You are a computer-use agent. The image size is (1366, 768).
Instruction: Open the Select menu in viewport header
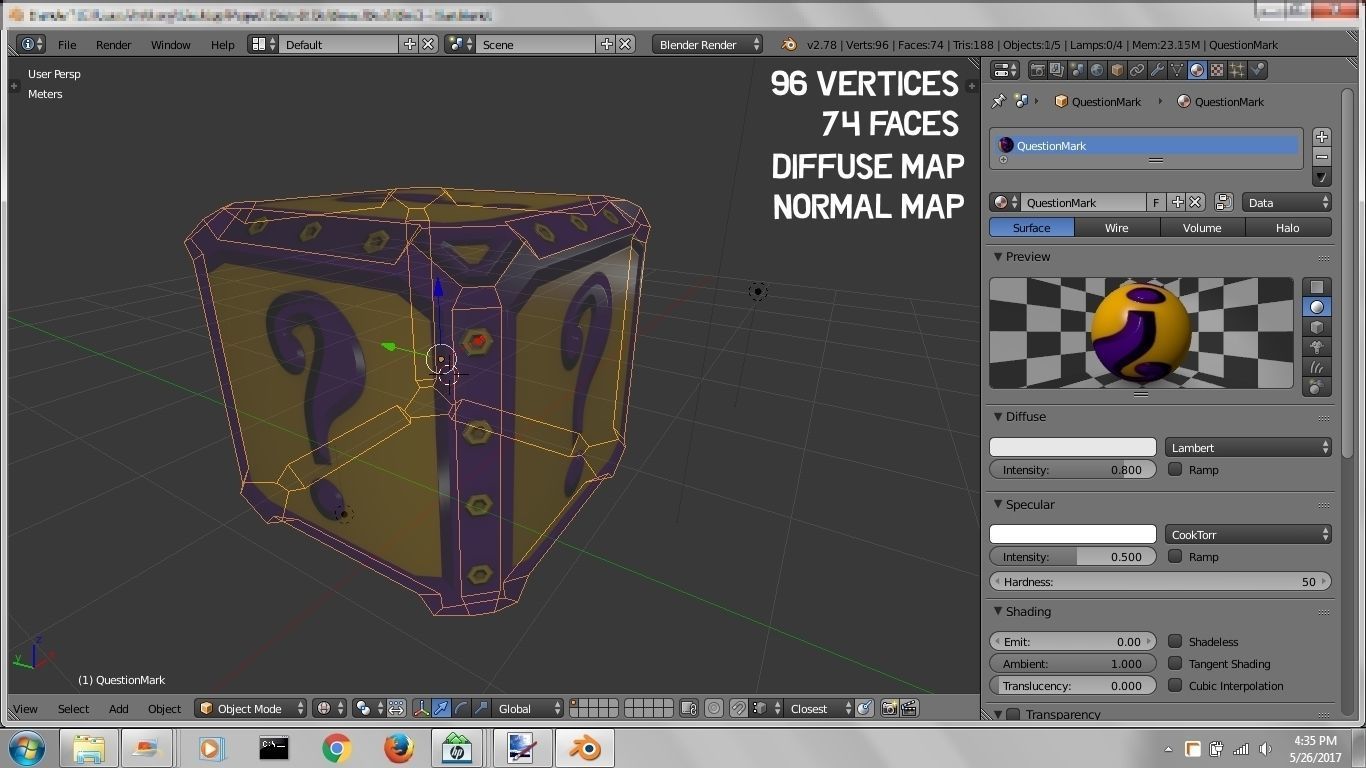(x=73, y=708)
